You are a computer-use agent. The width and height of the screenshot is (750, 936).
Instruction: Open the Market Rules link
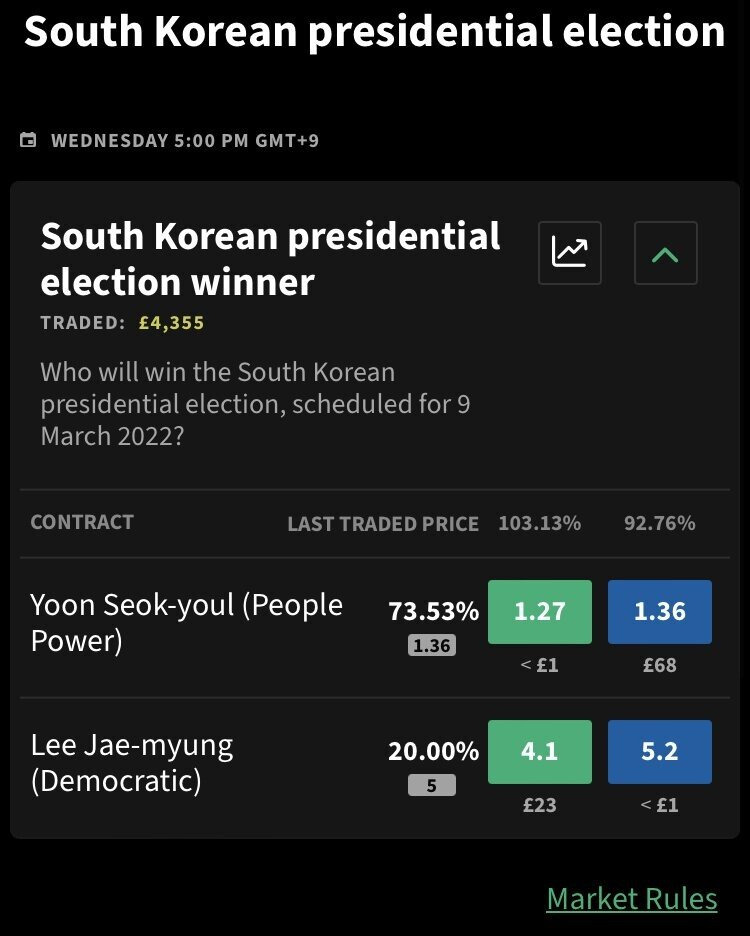(x=632, y=899)
